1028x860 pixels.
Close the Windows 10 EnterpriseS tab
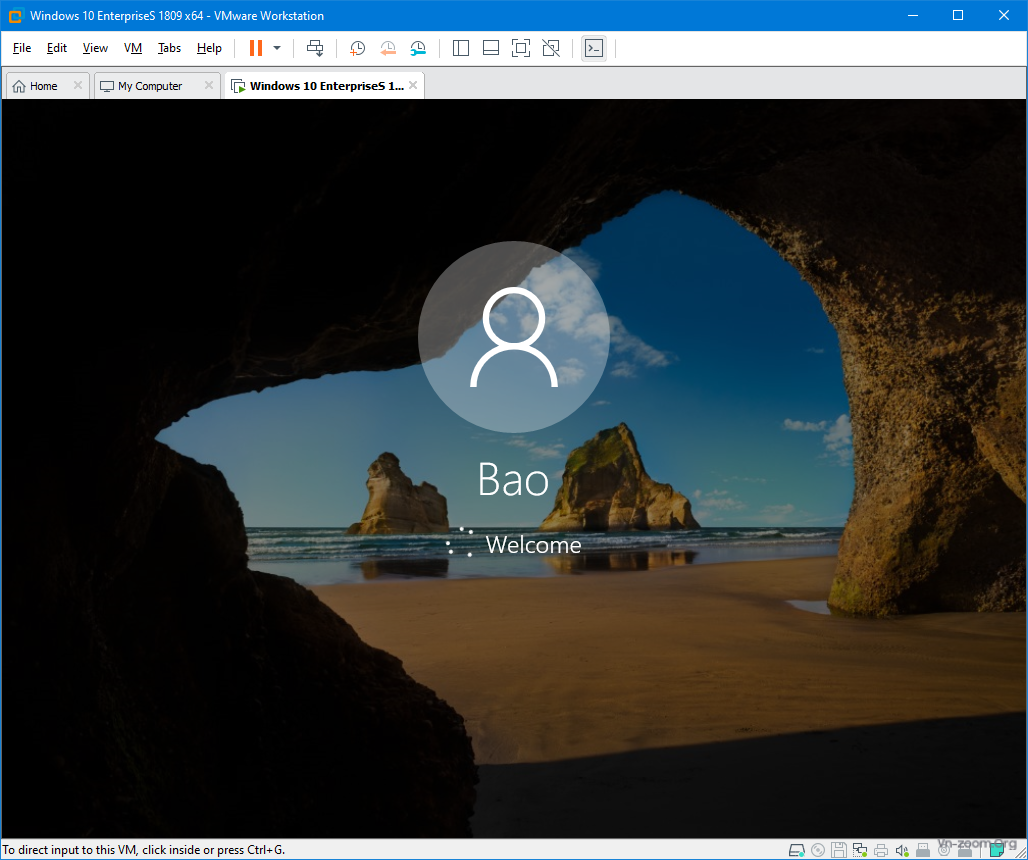point(413,85)
